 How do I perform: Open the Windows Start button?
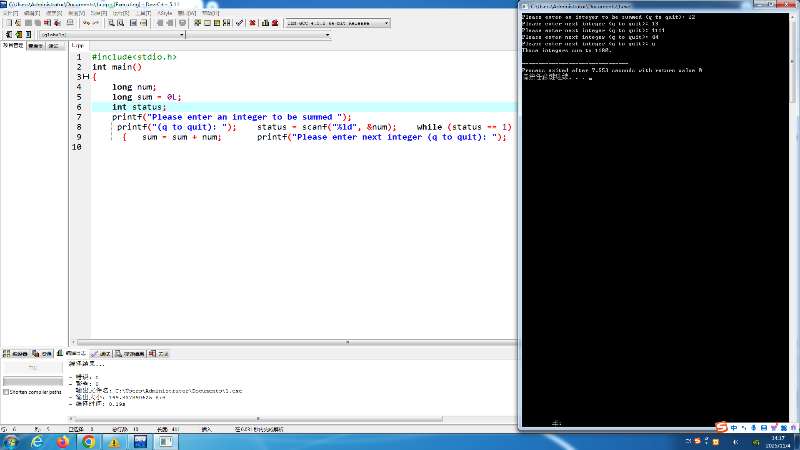(x=10, y=442)
